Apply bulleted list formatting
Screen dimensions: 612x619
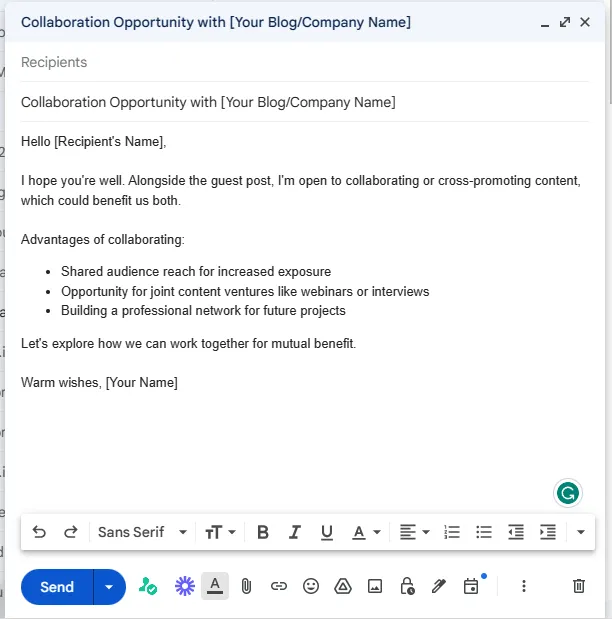(x=484, y=532)
